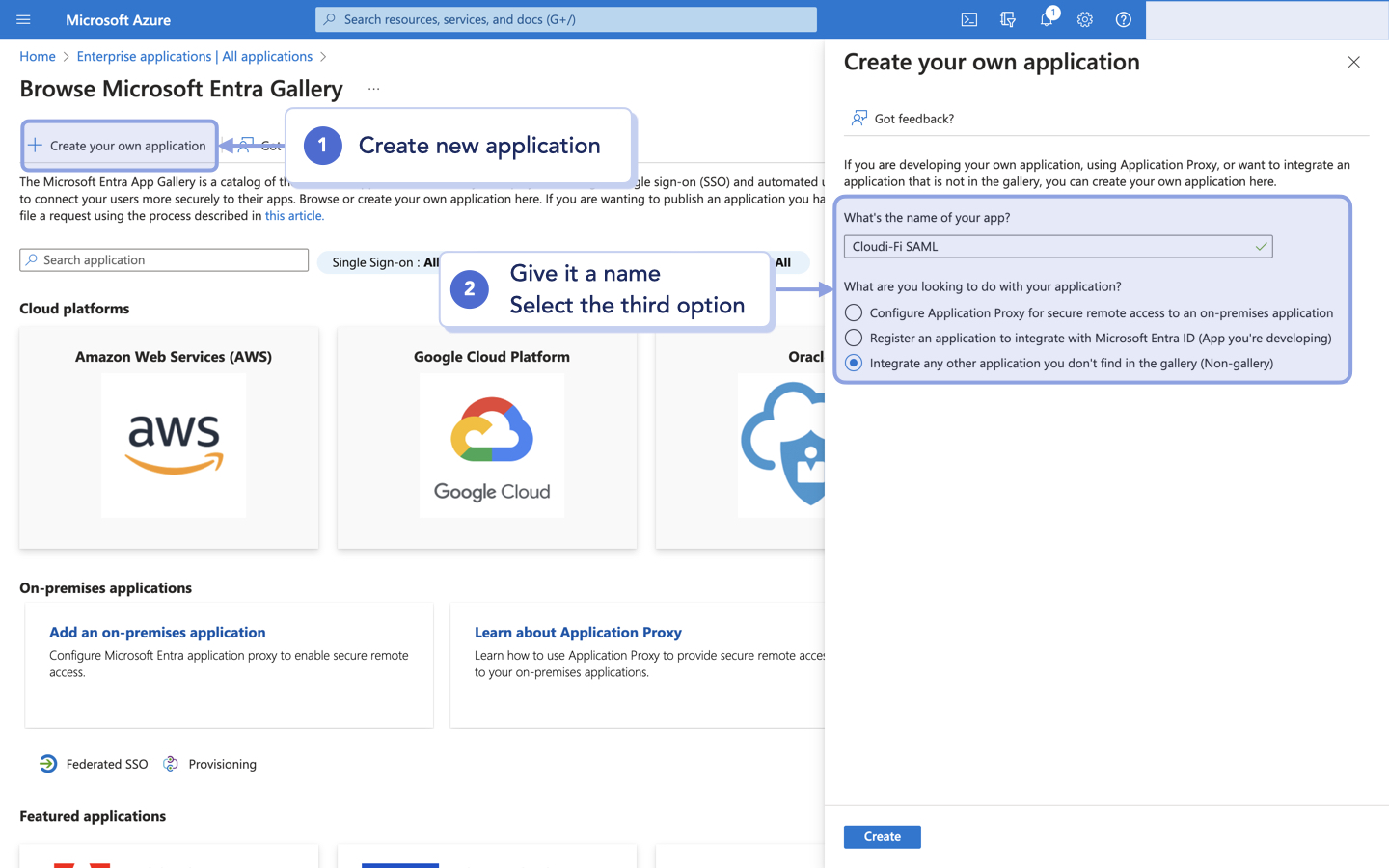
Task: Expand the All filter dropdown
Action: point(783,261)
